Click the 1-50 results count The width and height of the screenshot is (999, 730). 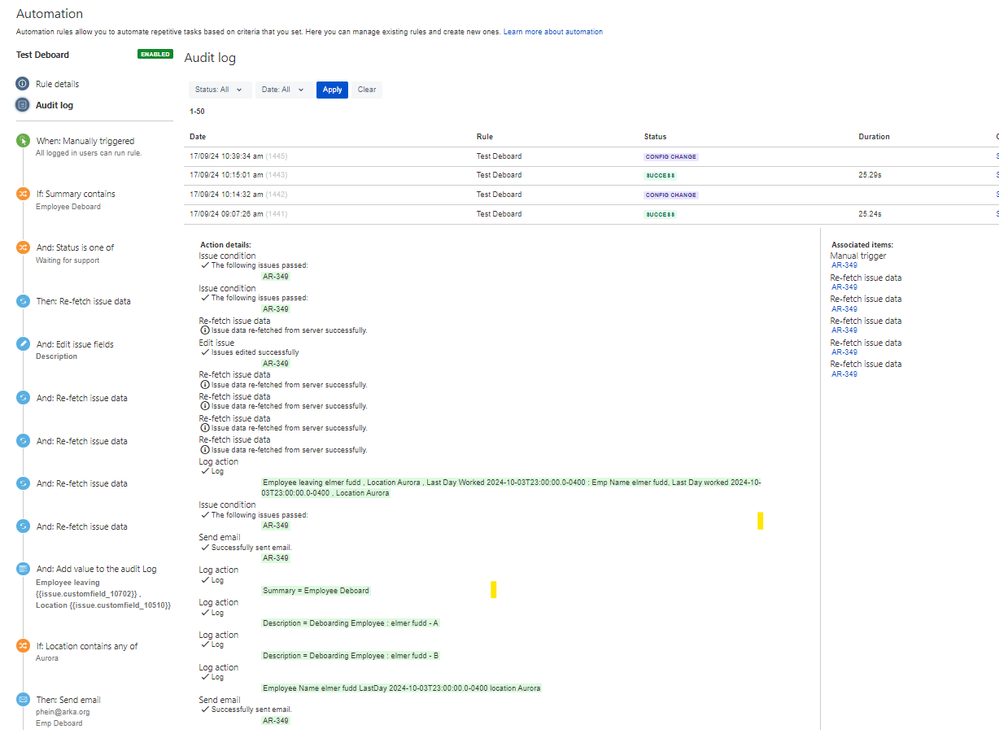click(197, 111)
